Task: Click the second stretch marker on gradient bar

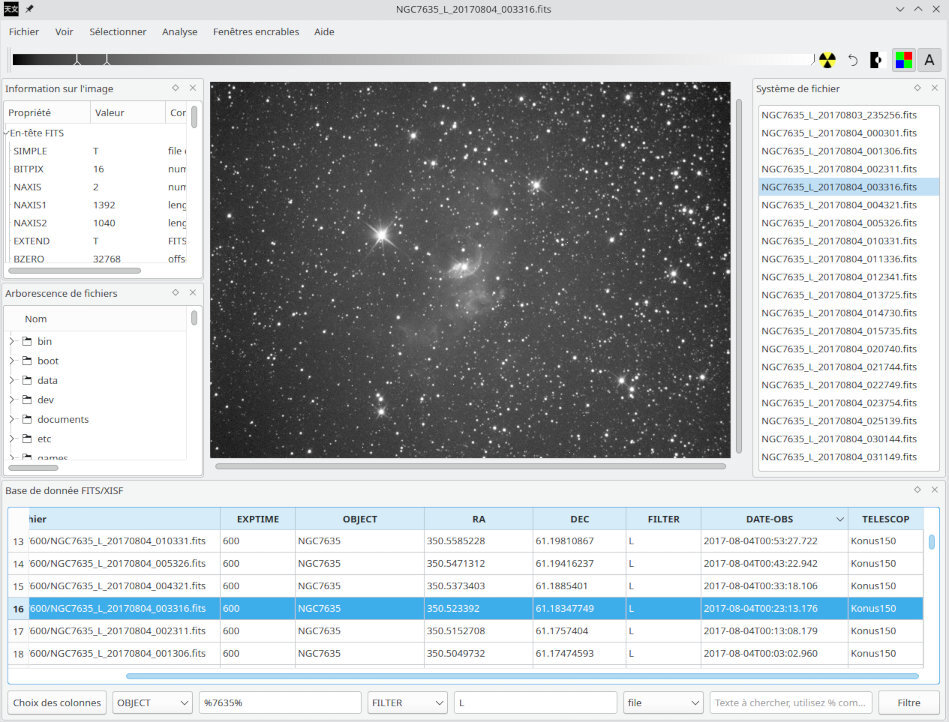Action: pyautogui.click(x=107, y=60)
